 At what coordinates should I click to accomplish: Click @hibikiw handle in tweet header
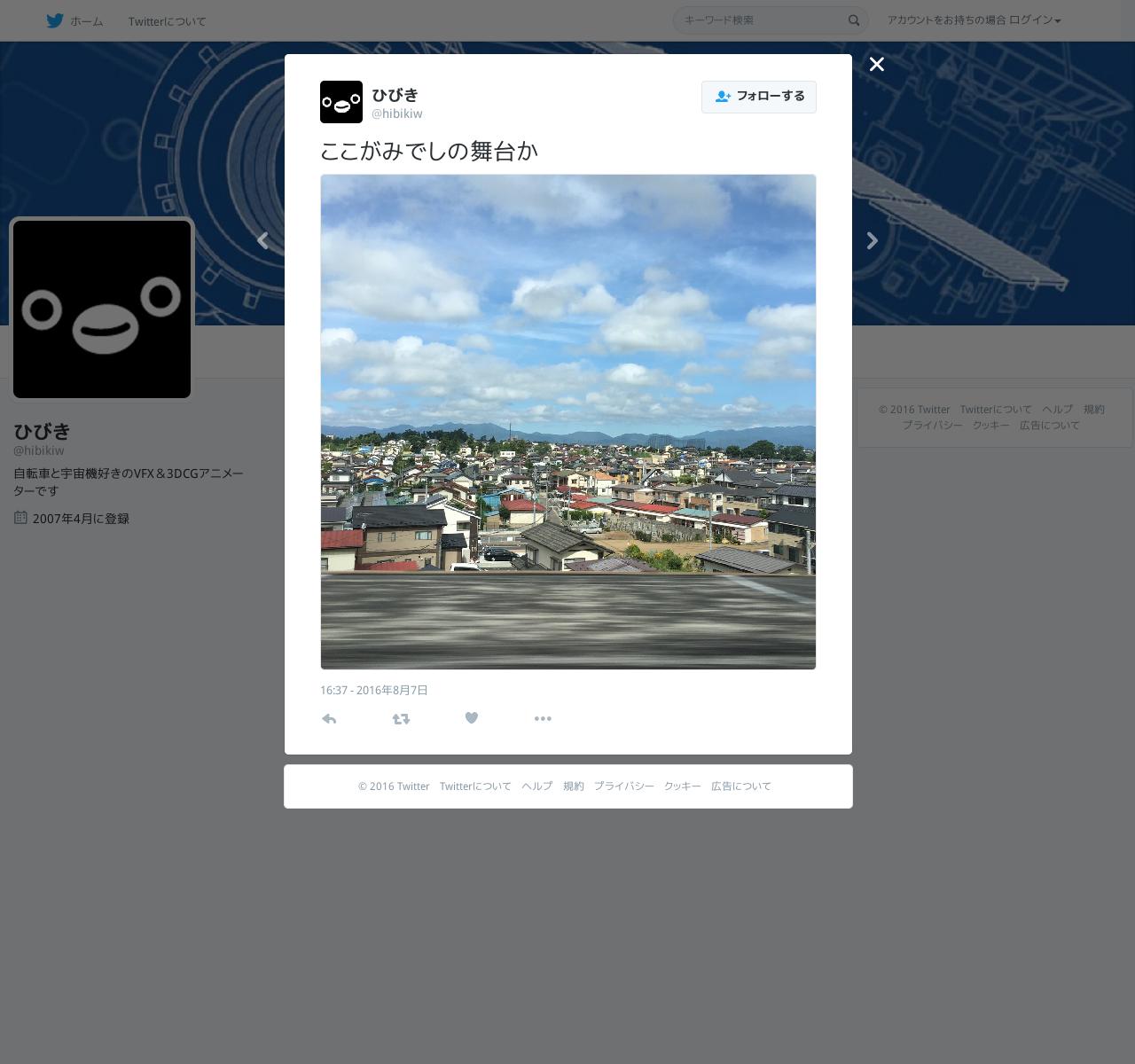pyautogui.click(x=397, y=113)
